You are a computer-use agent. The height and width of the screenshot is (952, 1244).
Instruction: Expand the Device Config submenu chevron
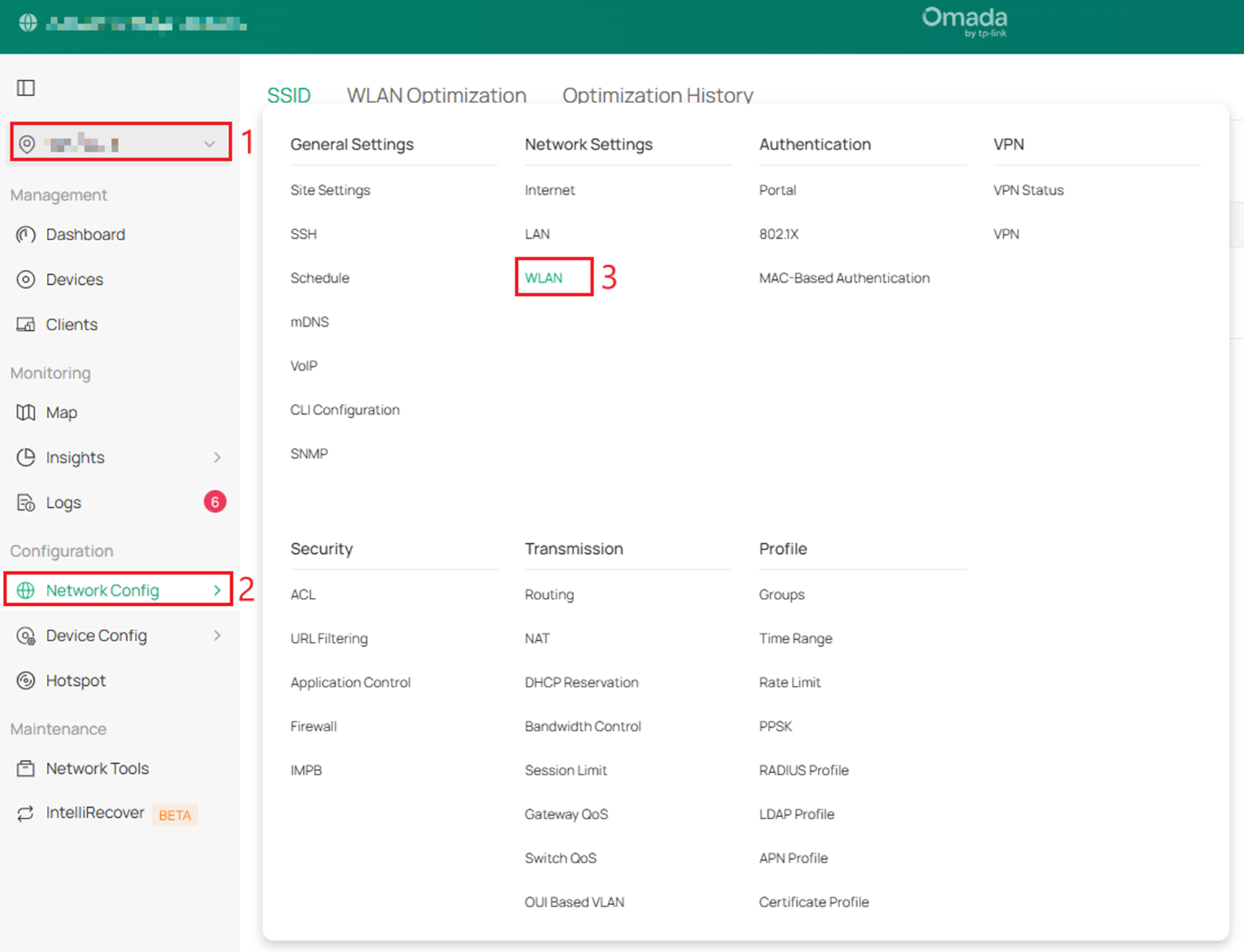coord(217,635)
